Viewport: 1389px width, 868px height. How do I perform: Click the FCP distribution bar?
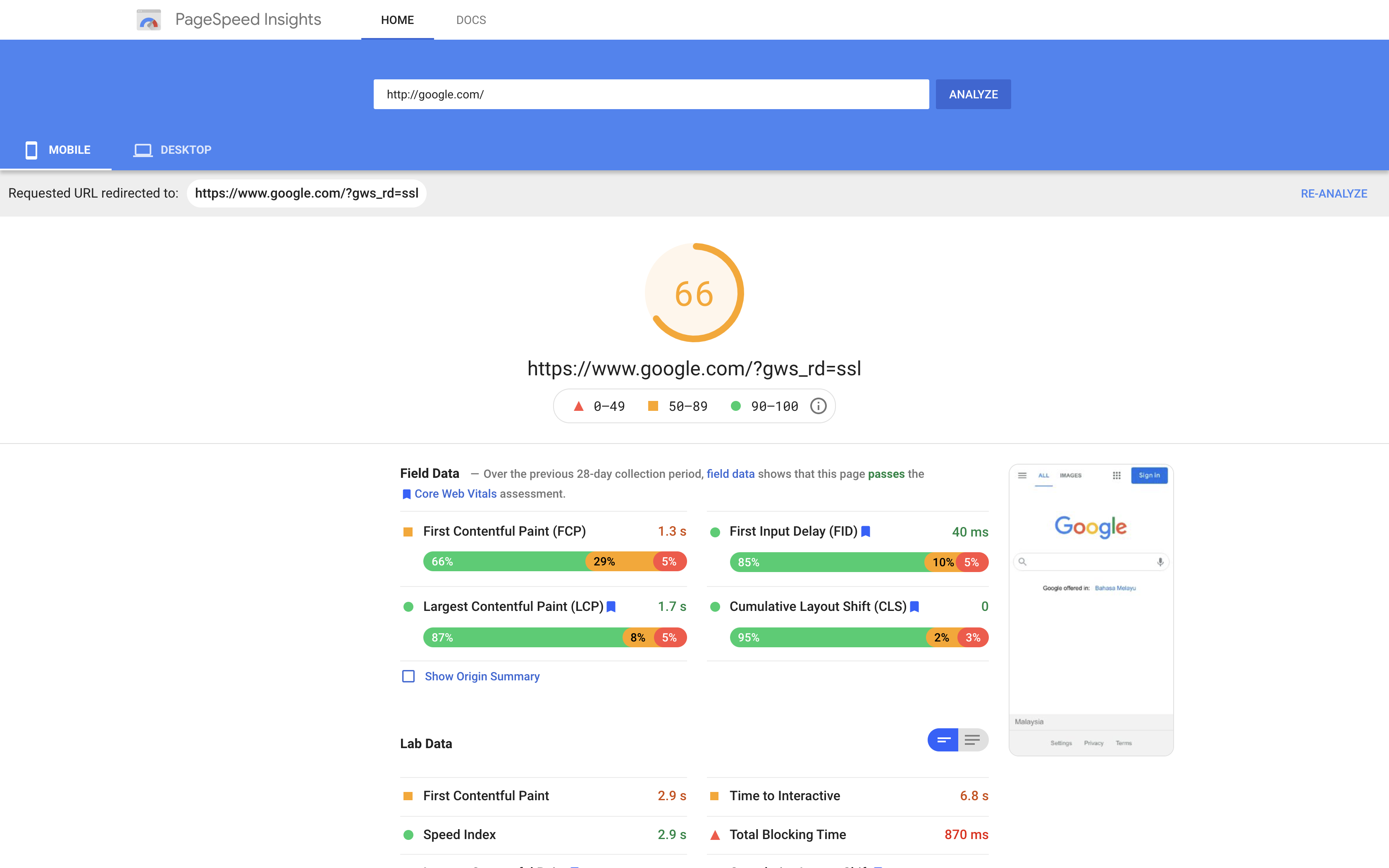[x=554, y=561]
